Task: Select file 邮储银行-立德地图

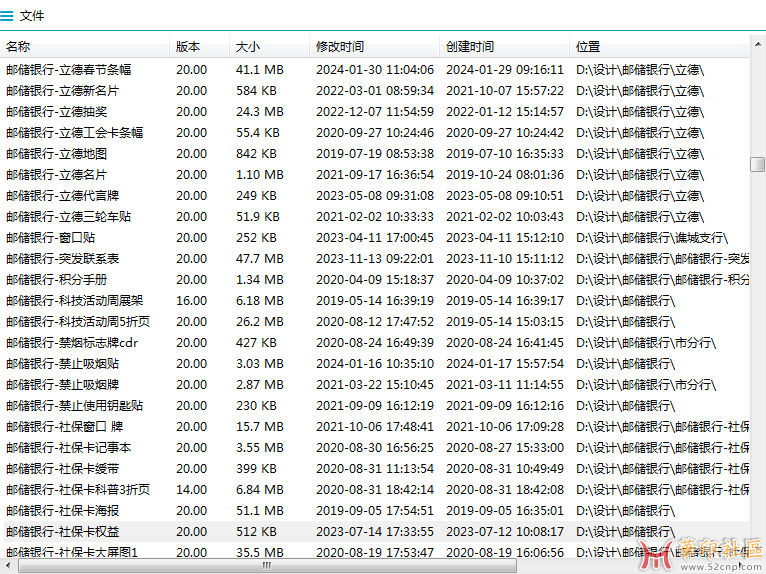Action: (57, 154)
